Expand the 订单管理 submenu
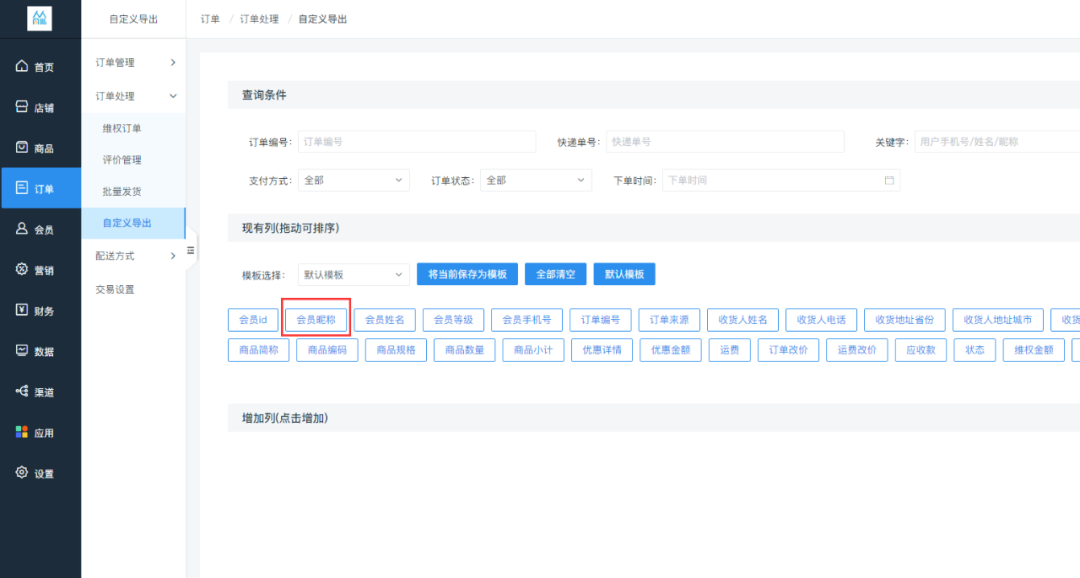The width and height of the screenshot is (1080, 578). (x=134, y=63)
